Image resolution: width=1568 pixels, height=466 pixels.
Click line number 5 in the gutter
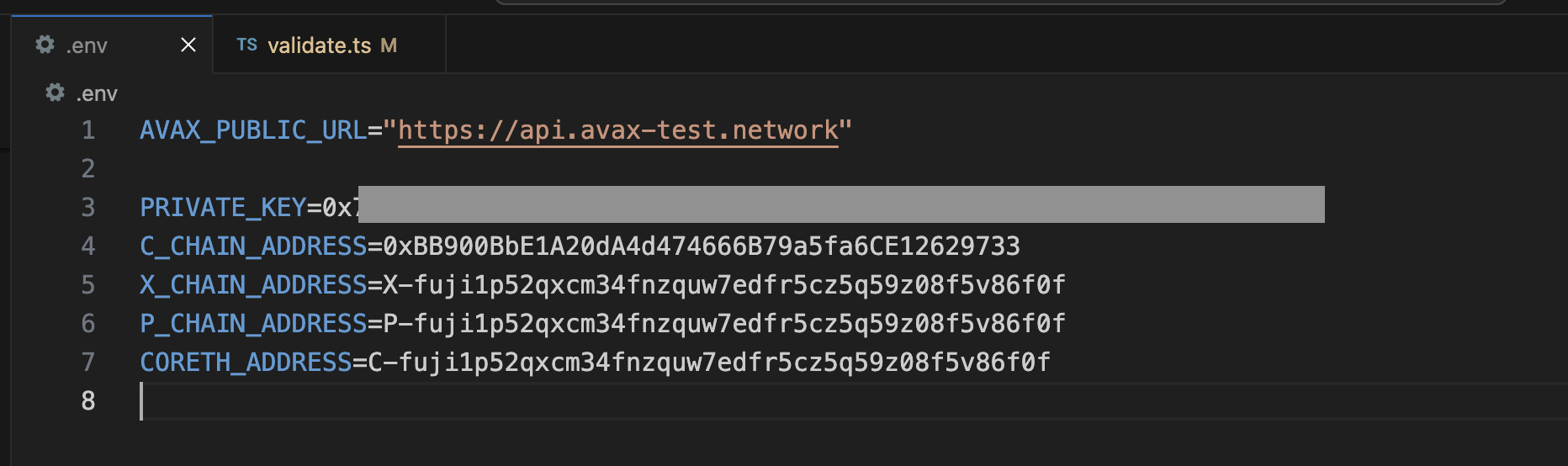tap(88, 285)
